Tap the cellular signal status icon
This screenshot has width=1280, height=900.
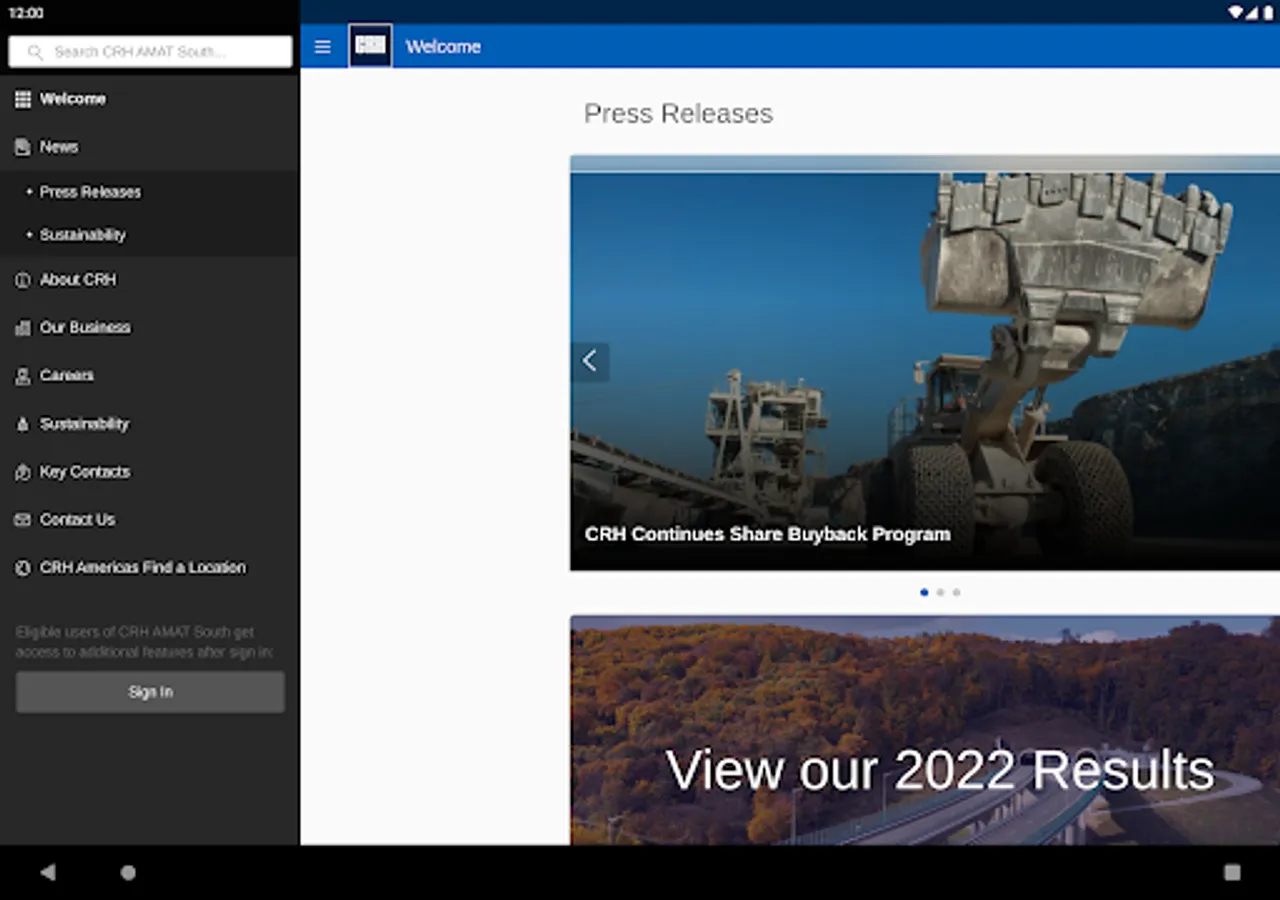pyautogui.click(x=1252, y=13)
